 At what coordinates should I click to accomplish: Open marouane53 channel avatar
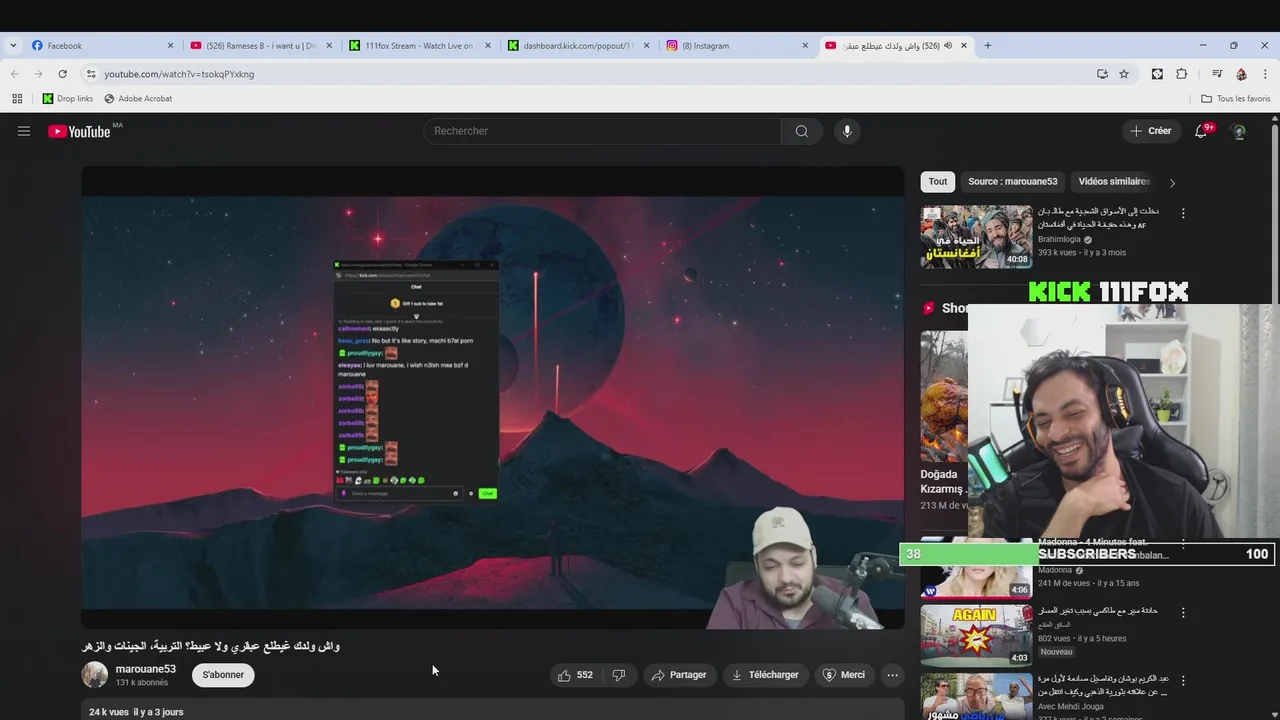point(94,674)
